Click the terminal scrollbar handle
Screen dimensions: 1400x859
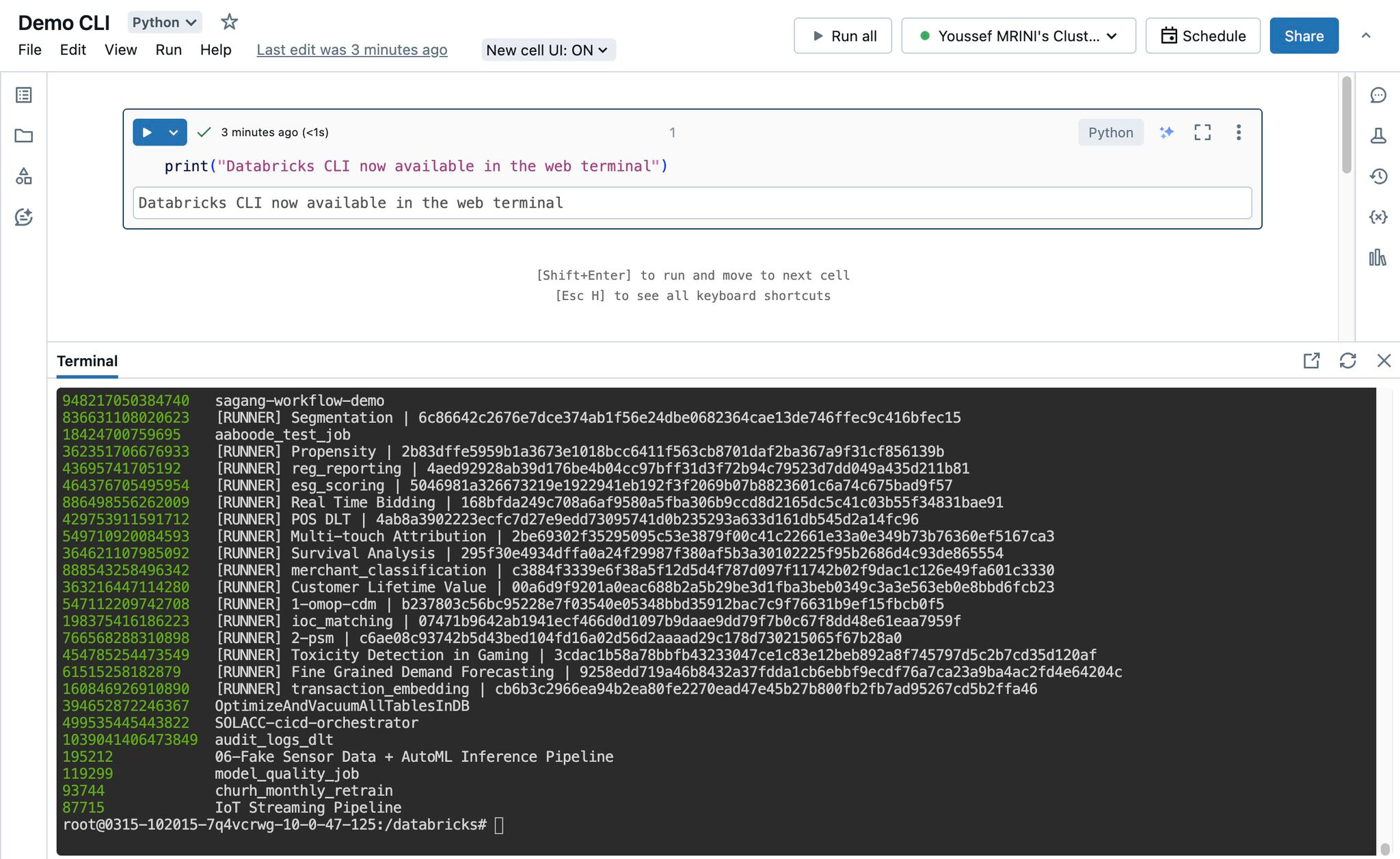point(1385,849)
